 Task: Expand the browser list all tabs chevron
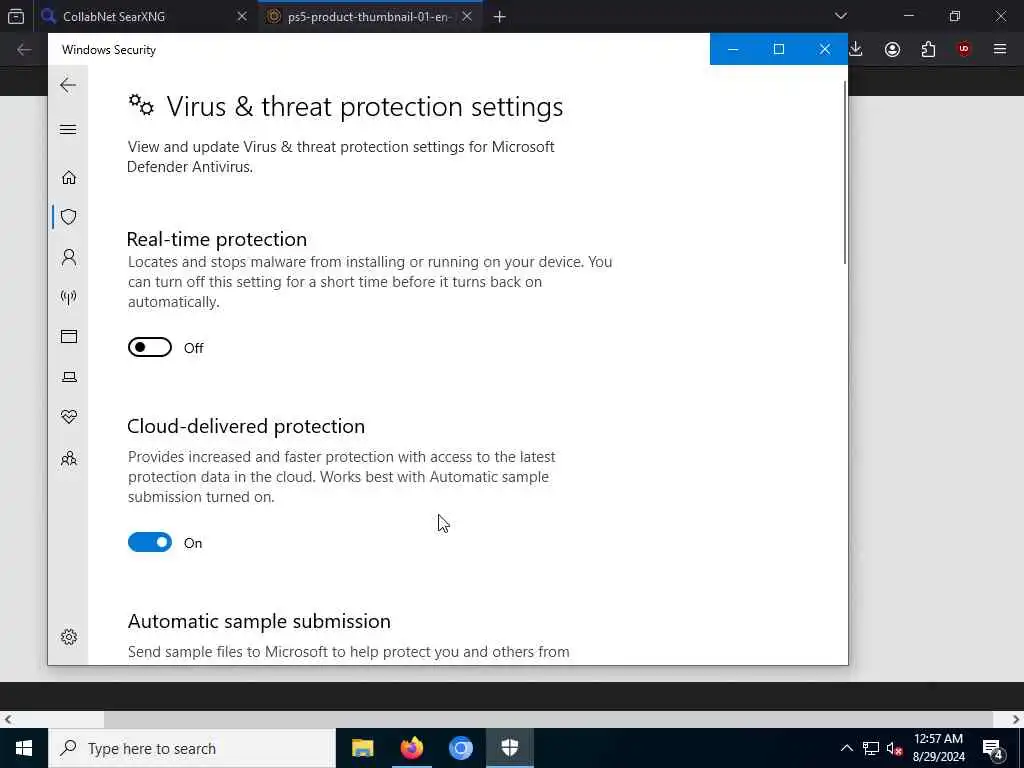pos(840,16)
